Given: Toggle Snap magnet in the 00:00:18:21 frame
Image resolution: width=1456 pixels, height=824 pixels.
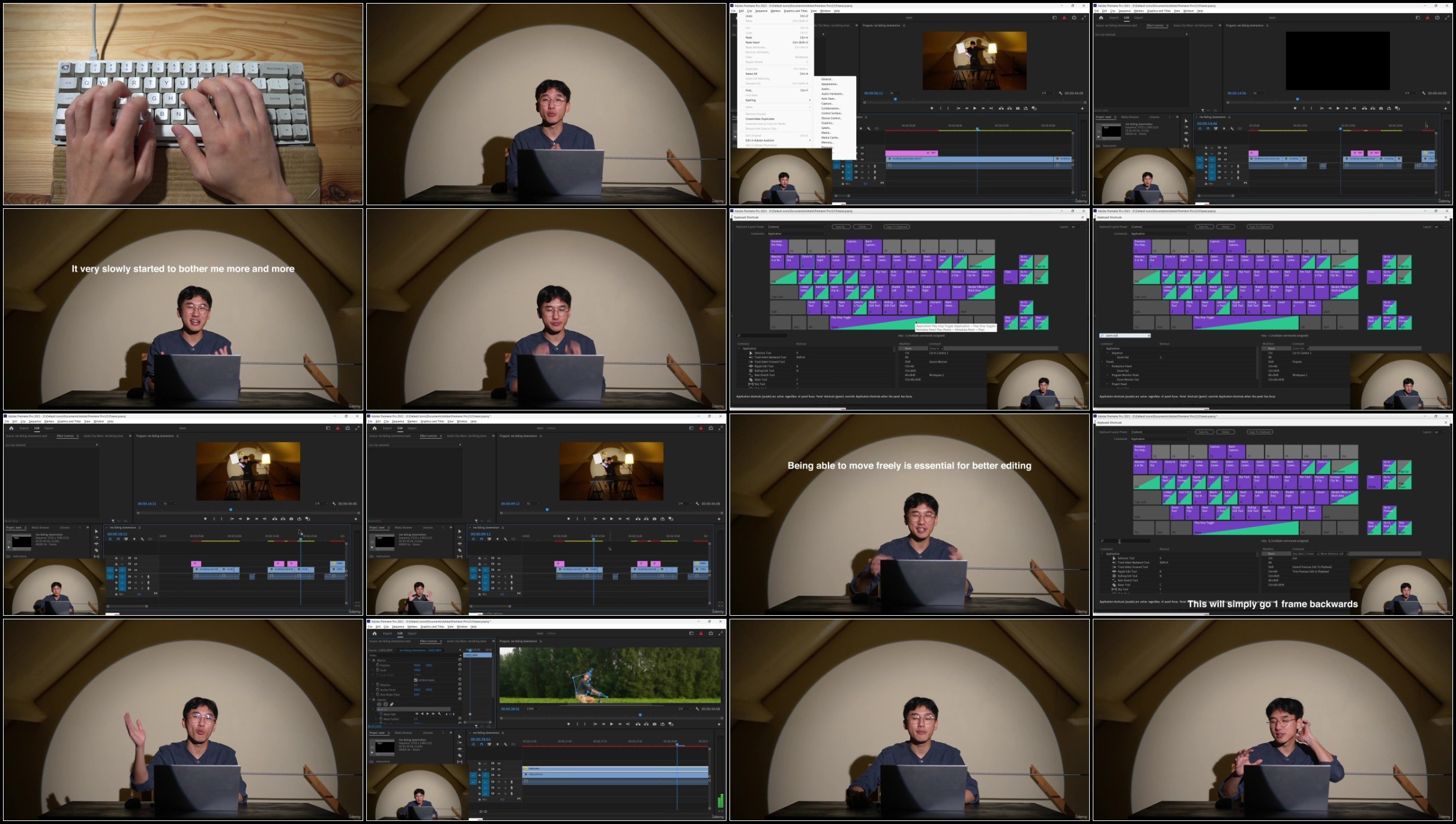Looking at the screenshot, I should point(118,539).
